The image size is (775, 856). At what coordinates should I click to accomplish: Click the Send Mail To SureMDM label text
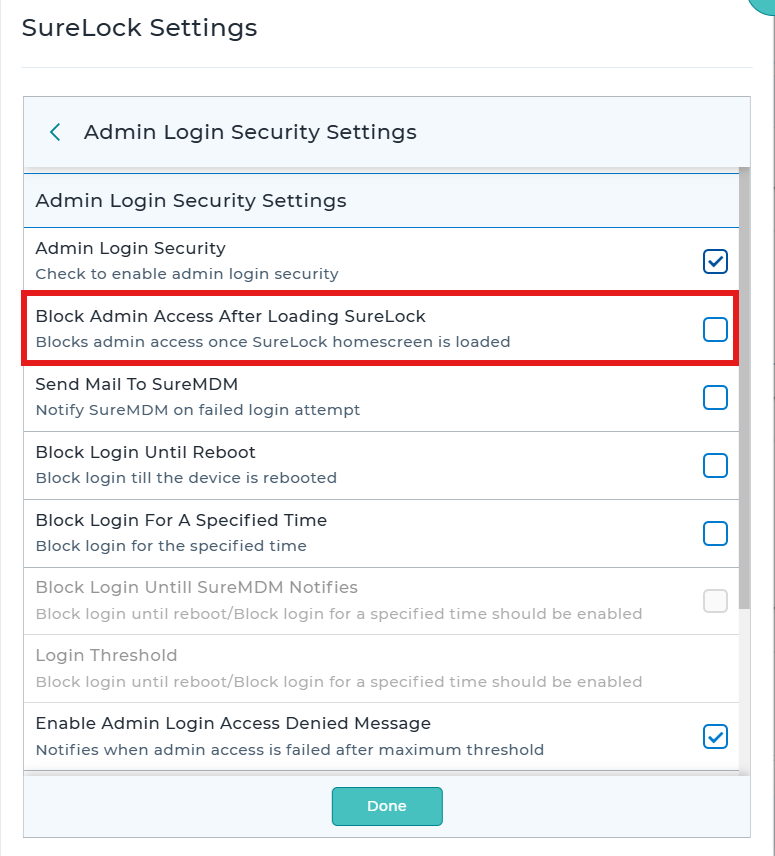click(x=136, y=384)
